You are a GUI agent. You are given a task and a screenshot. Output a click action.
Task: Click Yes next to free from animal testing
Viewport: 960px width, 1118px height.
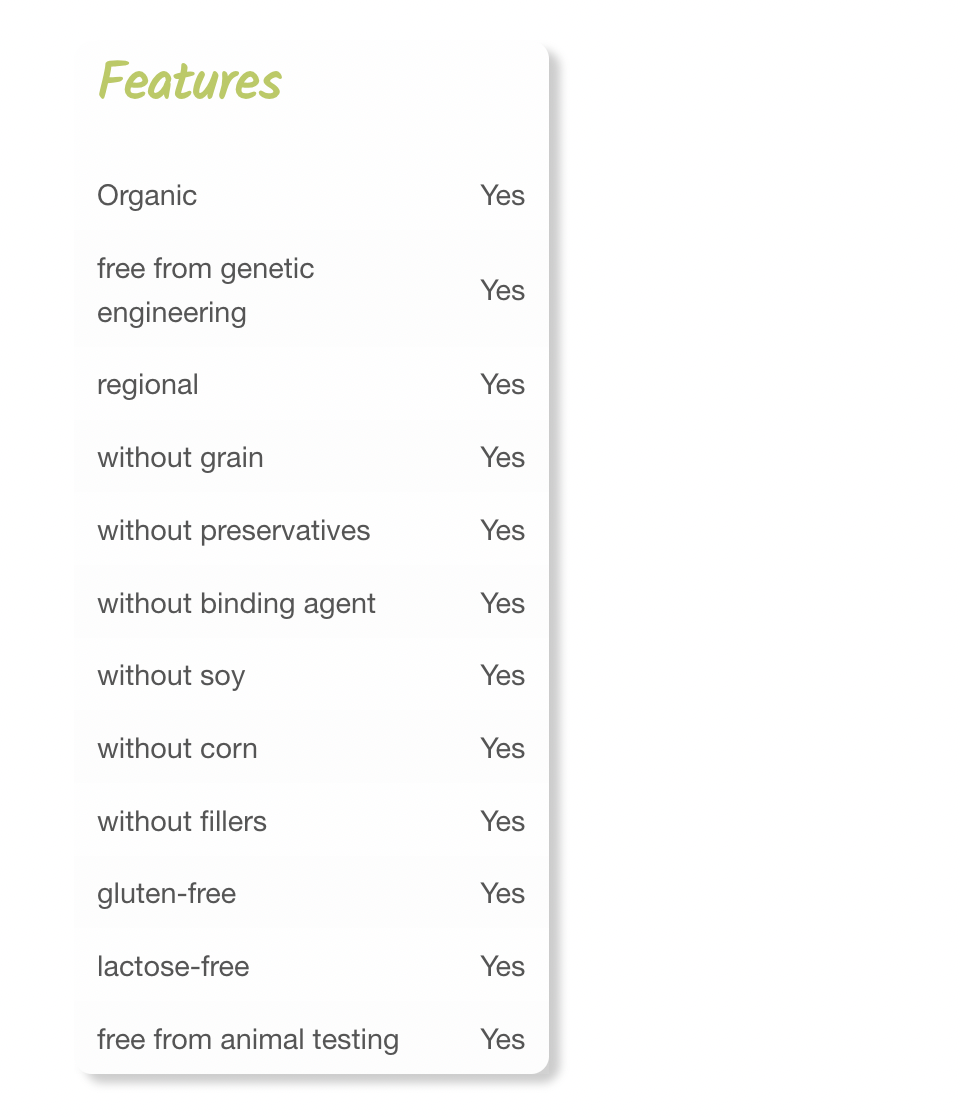502,1040
